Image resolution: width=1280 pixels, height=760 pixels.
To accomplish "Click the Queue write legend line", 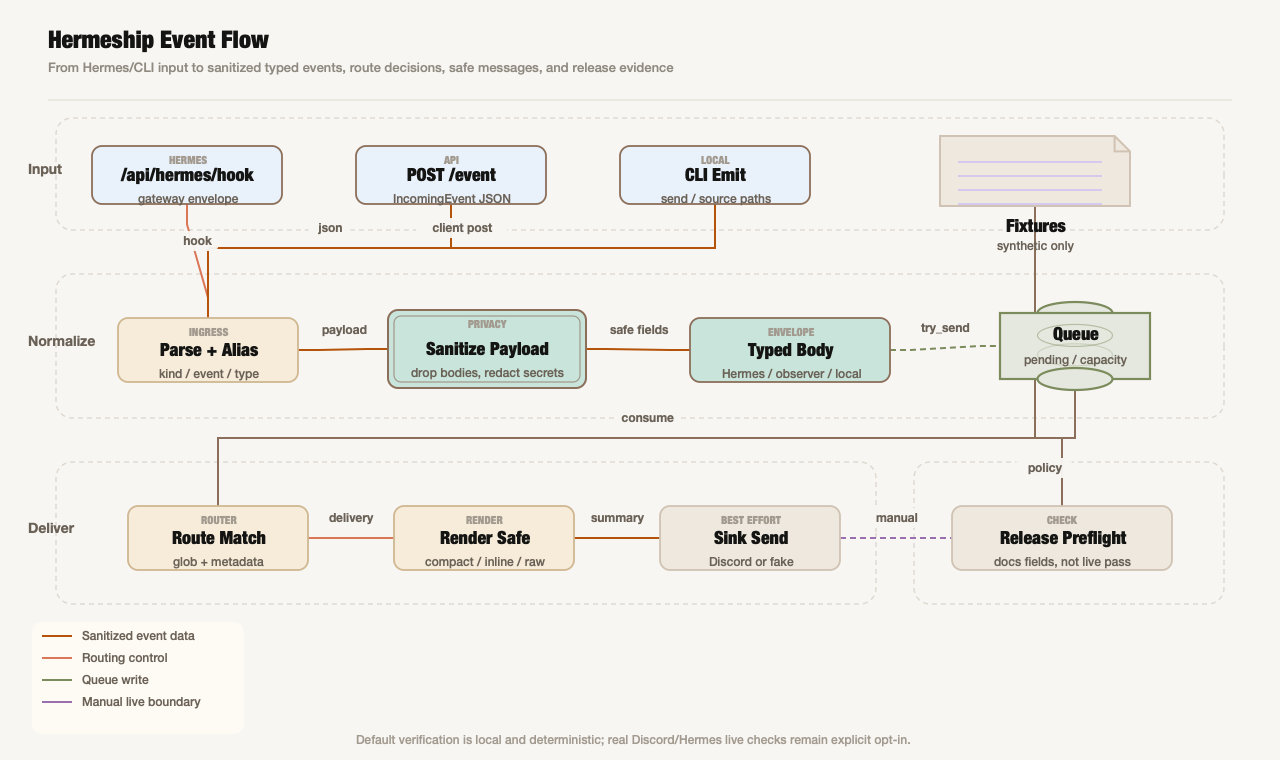I will tap(57, 680).
